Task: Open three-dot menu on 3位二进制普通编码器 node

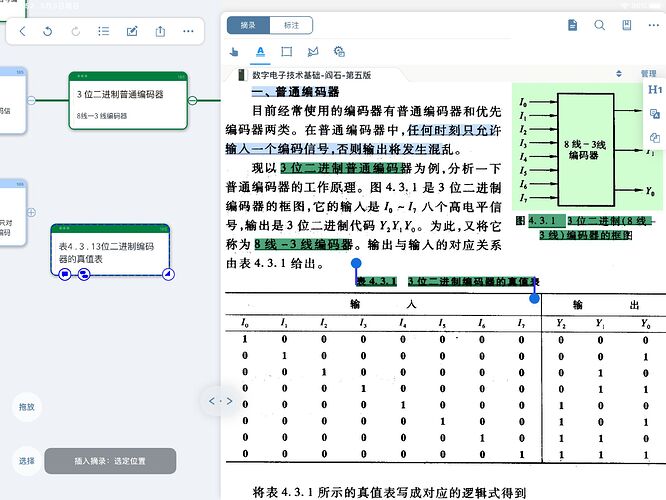Action: tap(82, 76)
